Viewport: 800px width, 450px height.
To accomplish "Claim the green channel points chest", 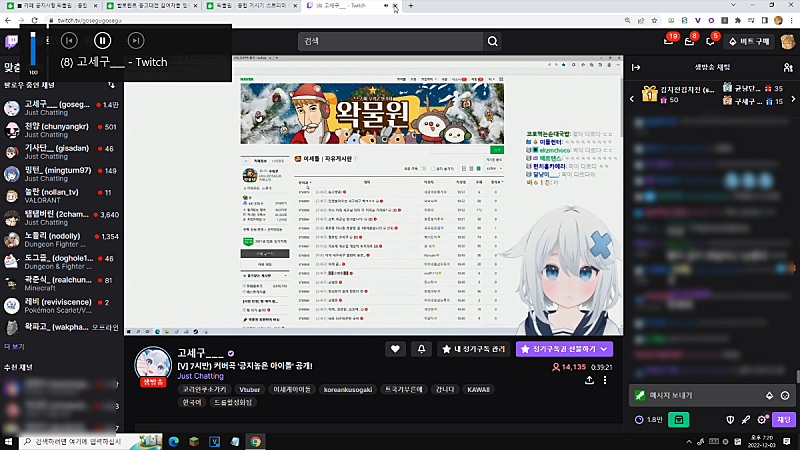I will [679, 419].
